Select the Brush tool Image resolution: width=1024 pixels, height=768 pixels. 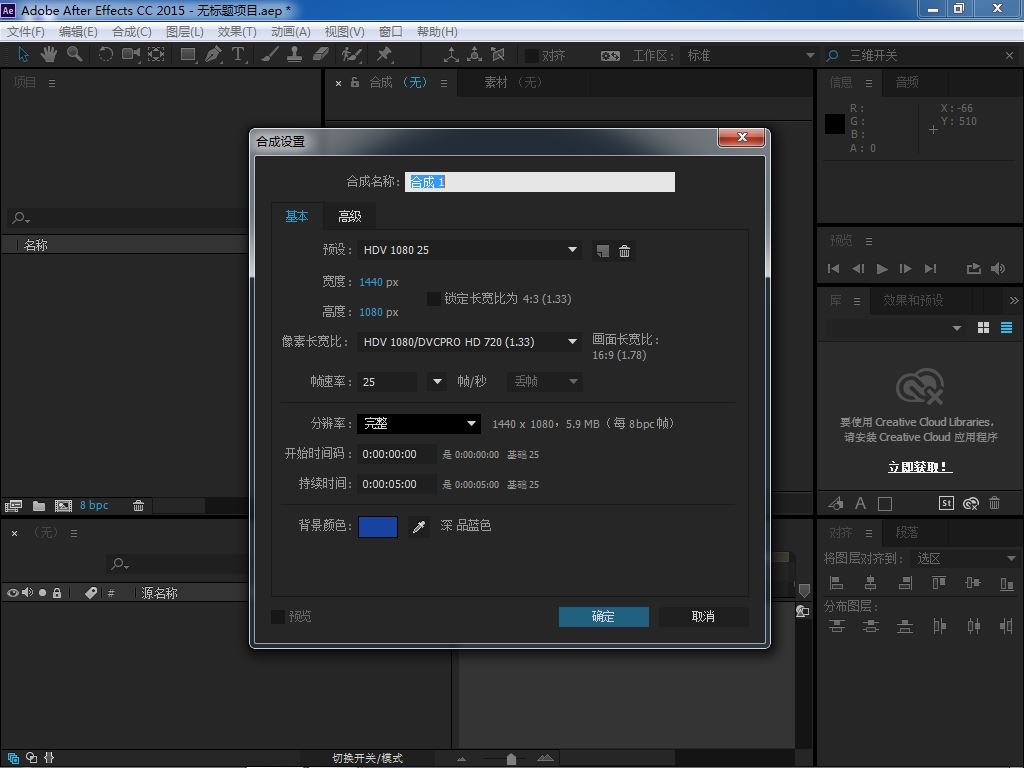pyautogui.click(x=270, y=54)
